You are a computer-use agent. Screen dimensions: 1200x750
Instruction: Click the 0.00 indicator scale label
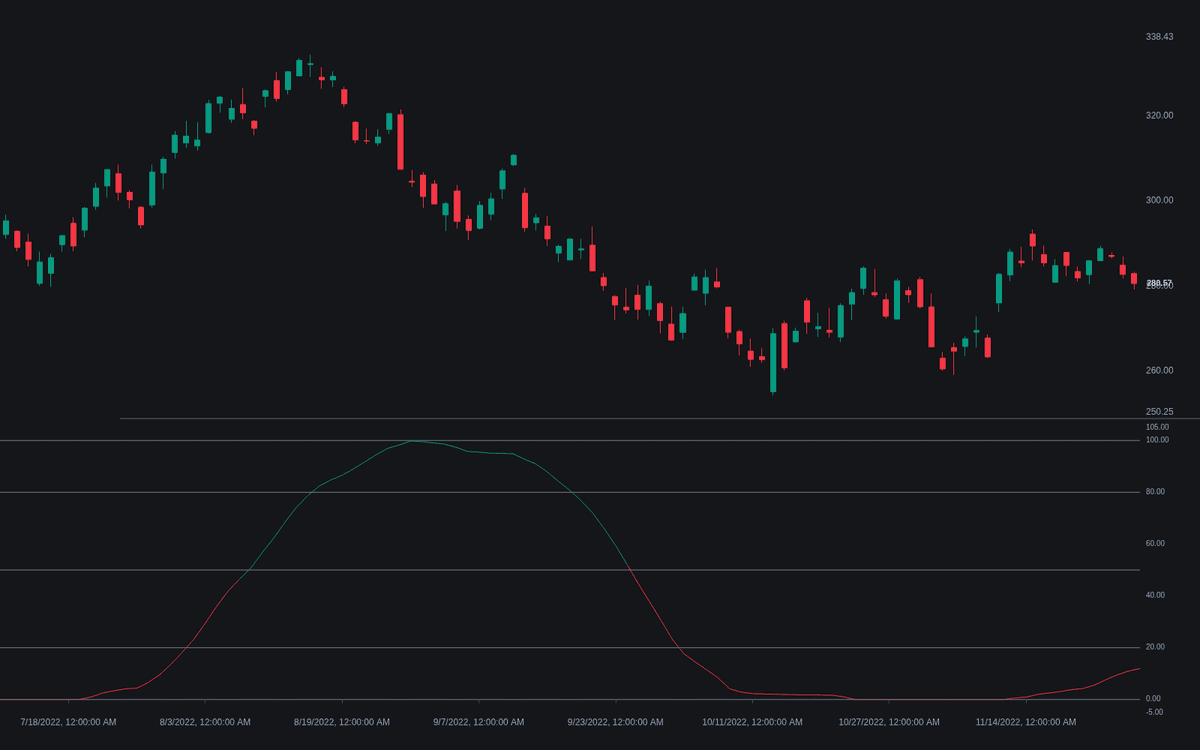[x=1153, y=699]
